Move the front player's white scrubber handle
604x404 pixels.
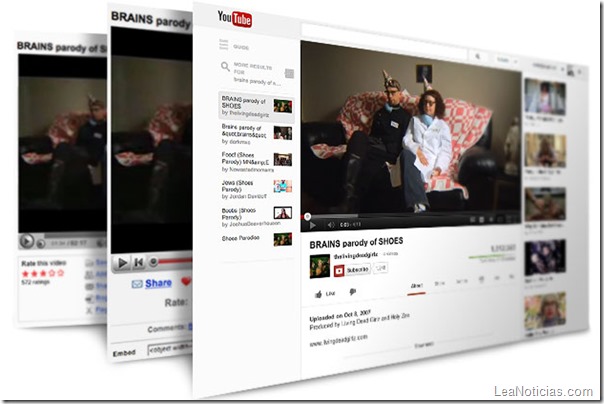(307, 217)
